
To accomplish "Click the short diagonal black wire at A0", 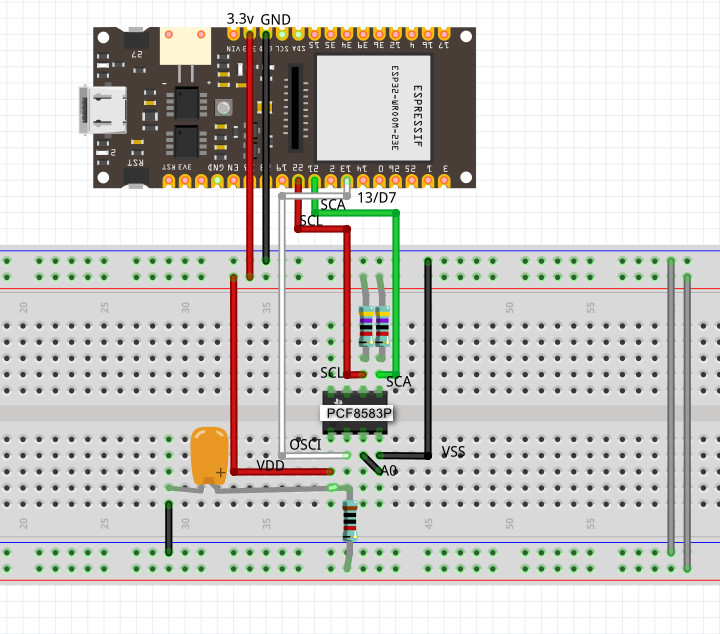I will coord(371,463).
